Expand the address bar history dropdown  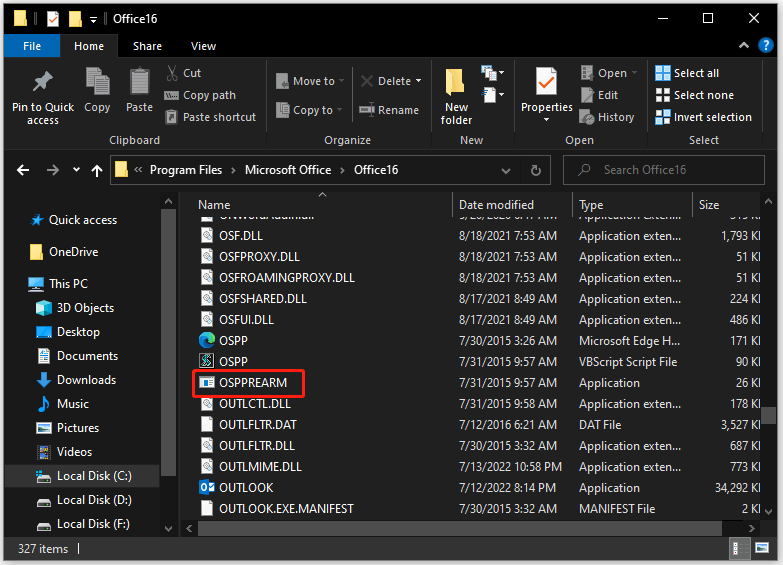506,171
